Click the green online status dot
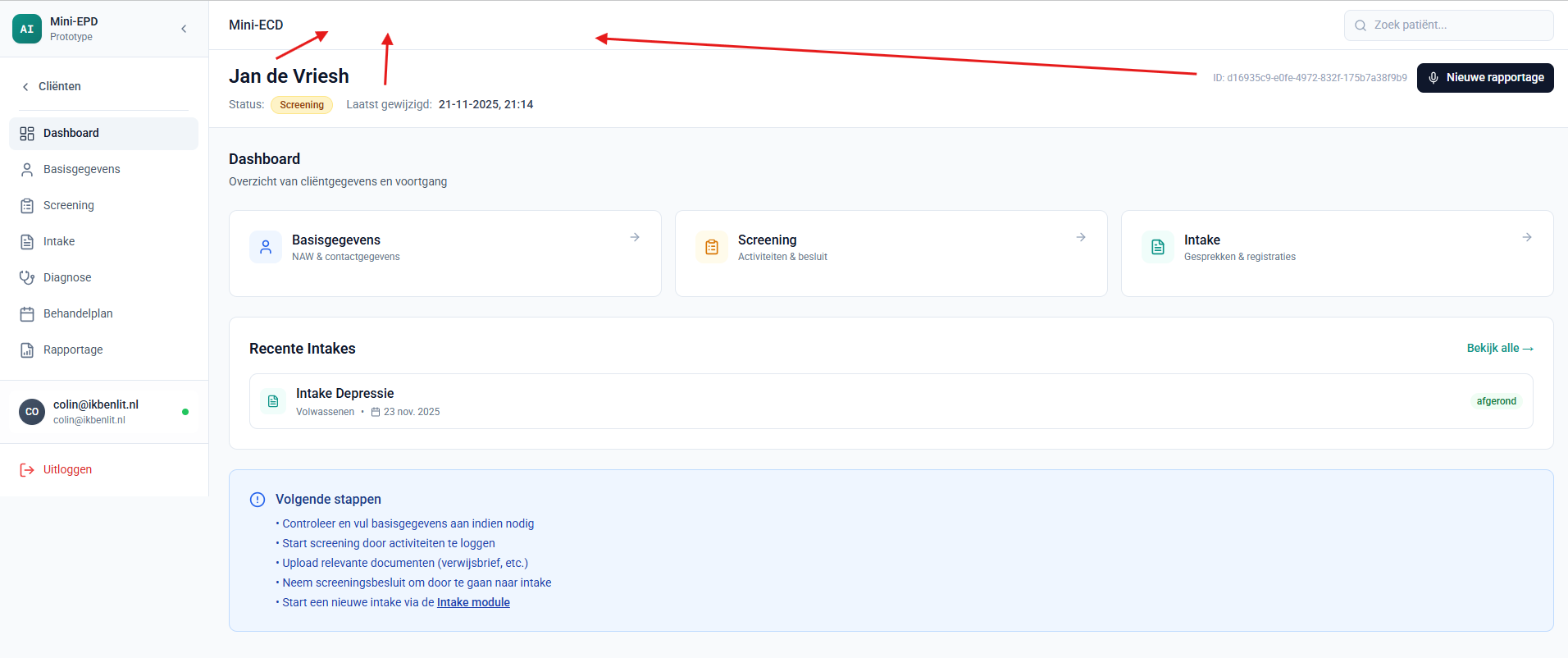The image size is (1568, 658). 185,412
